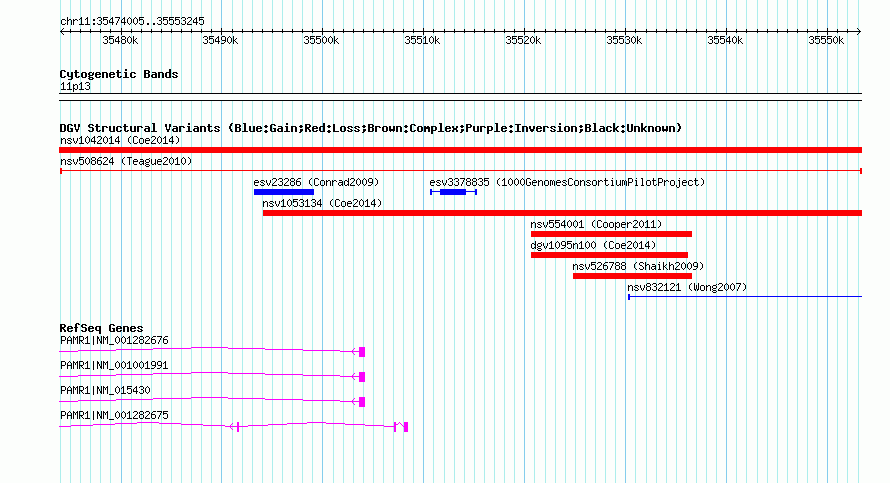890x483 pixels.
Task: Select the nsv1053134 (Coe2014) text label
Action: point(322,203)
